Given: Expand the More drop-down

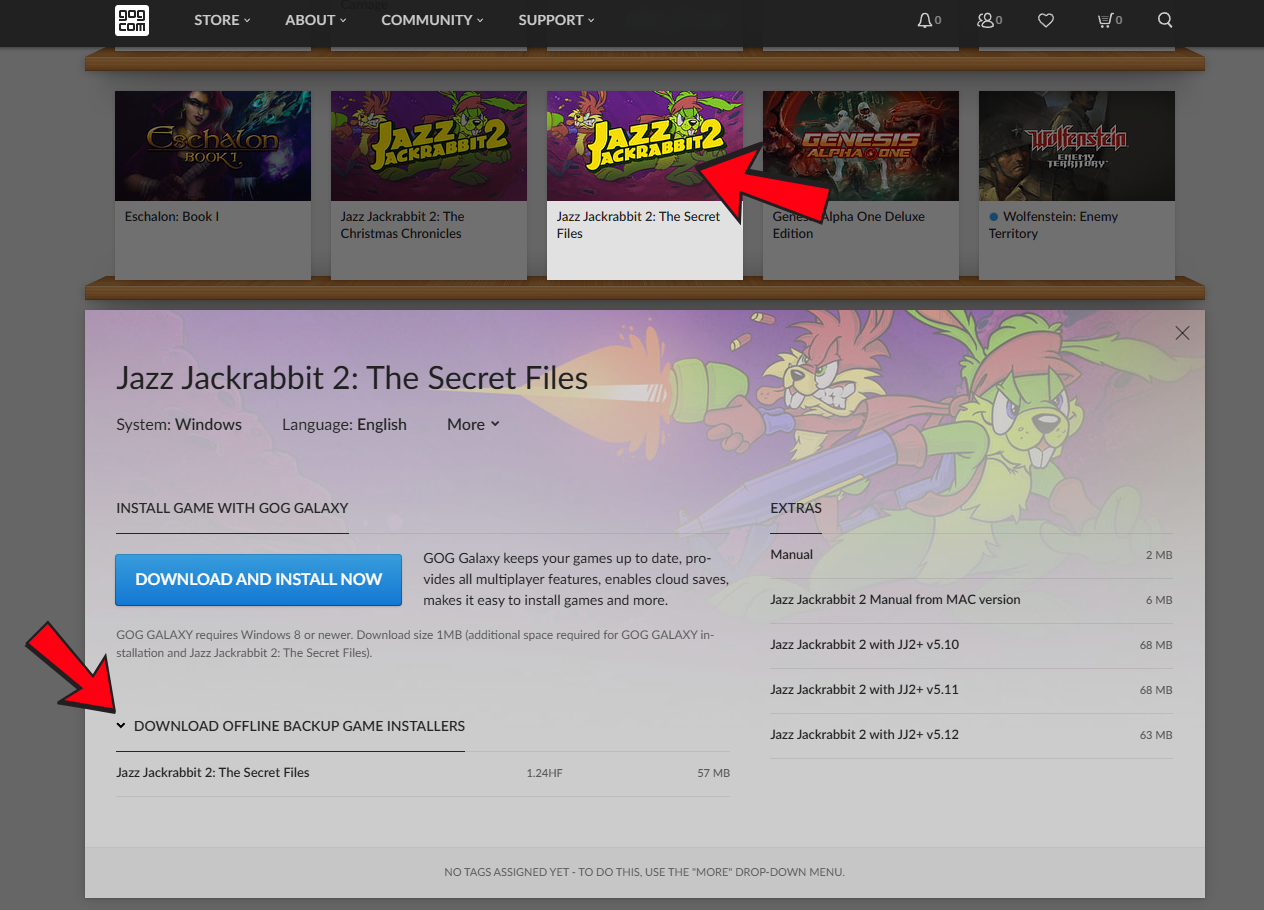Looking at the screenshot, I should pos(473,424).
